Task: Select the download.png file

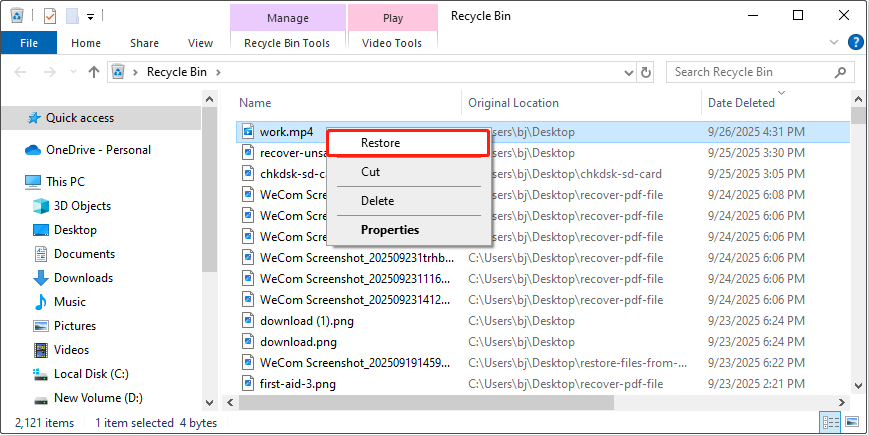Action: click(298, 342)
